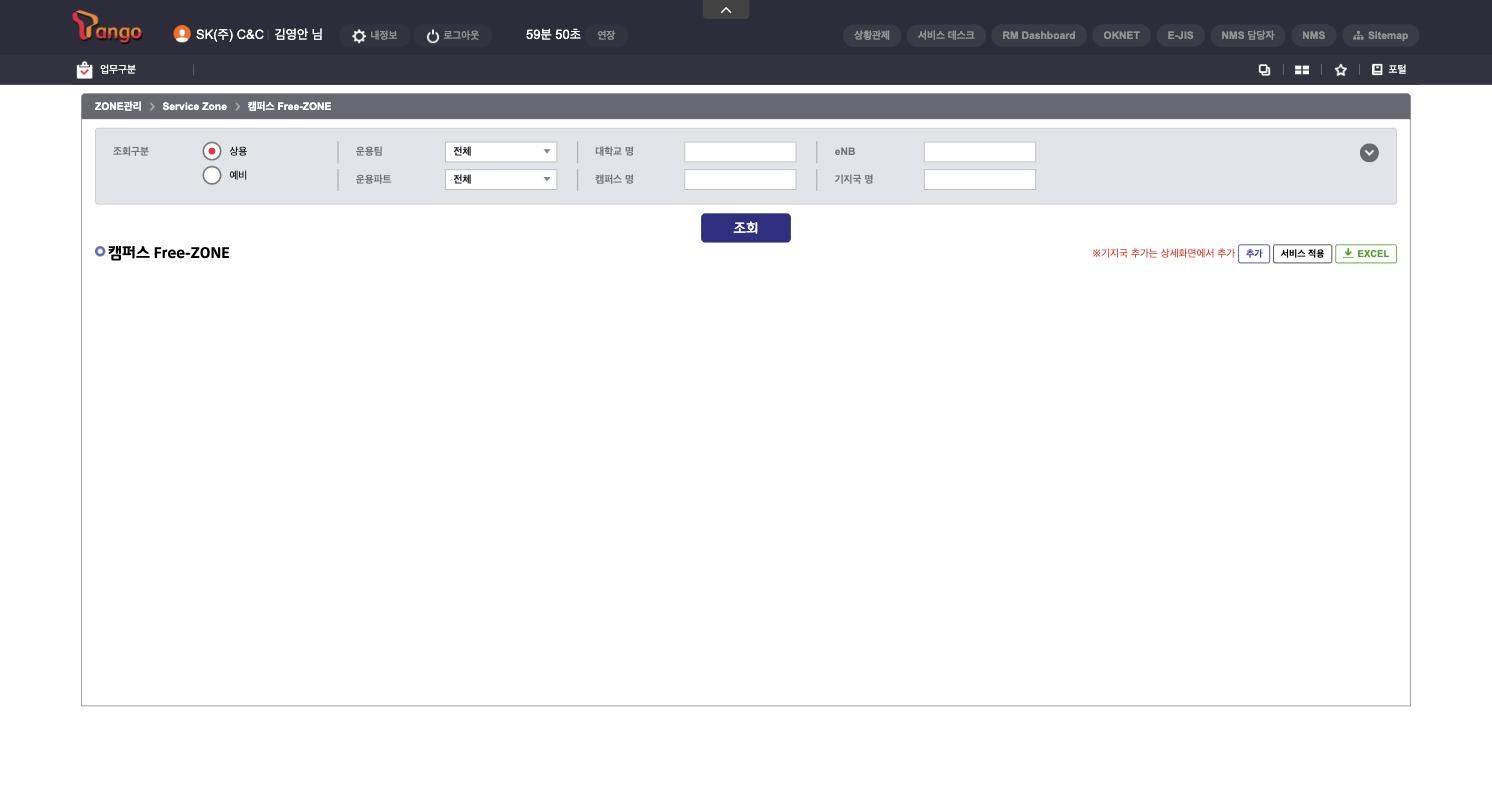The width and height of the screenshot is (1492, 812).
Task: Click the 59분 50초 session timer text
Action: pyautogui.click(x=553, y=35)
